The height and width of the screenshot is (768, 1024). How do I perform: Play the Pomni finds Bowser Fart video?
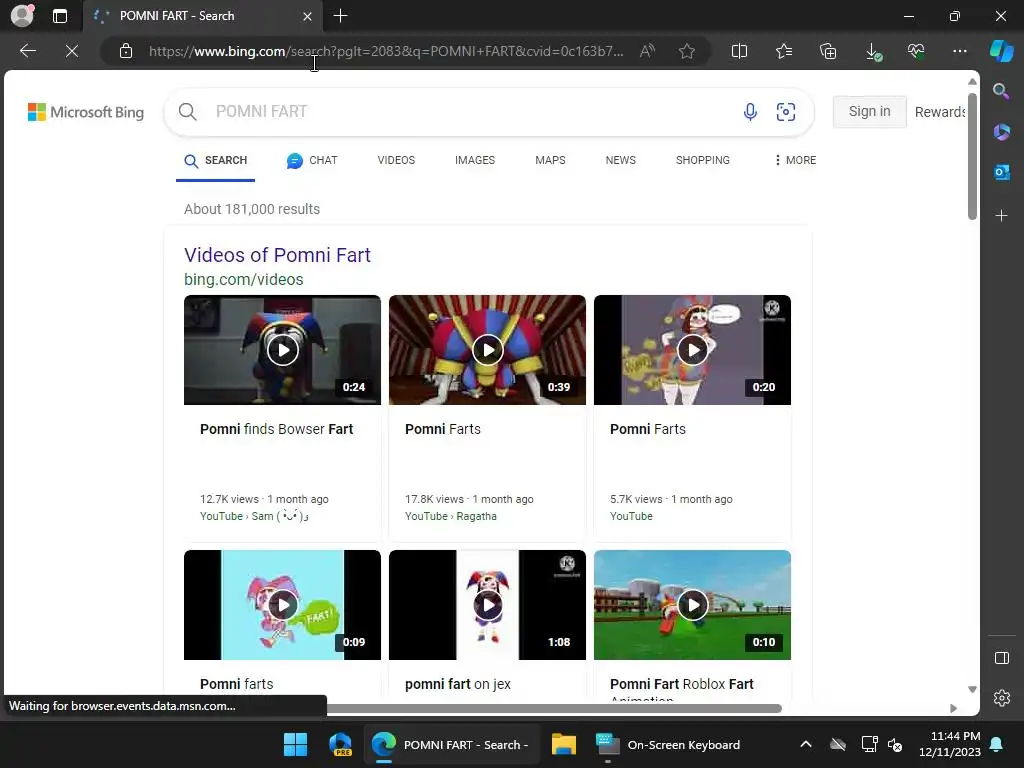coord(282,350)
